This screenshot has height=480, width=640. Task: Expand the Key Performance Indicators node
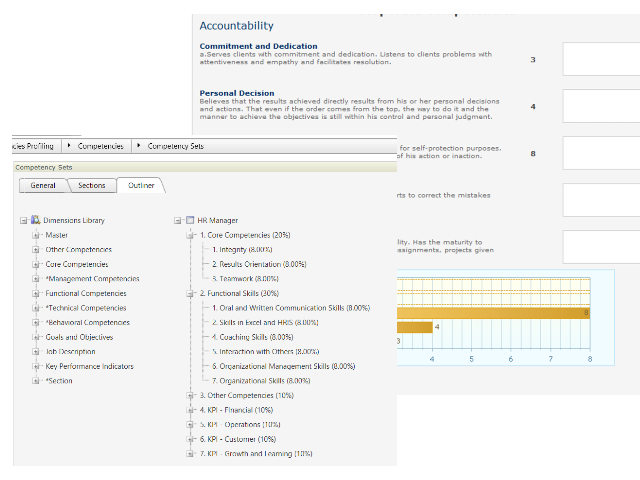tap(36, 367)
